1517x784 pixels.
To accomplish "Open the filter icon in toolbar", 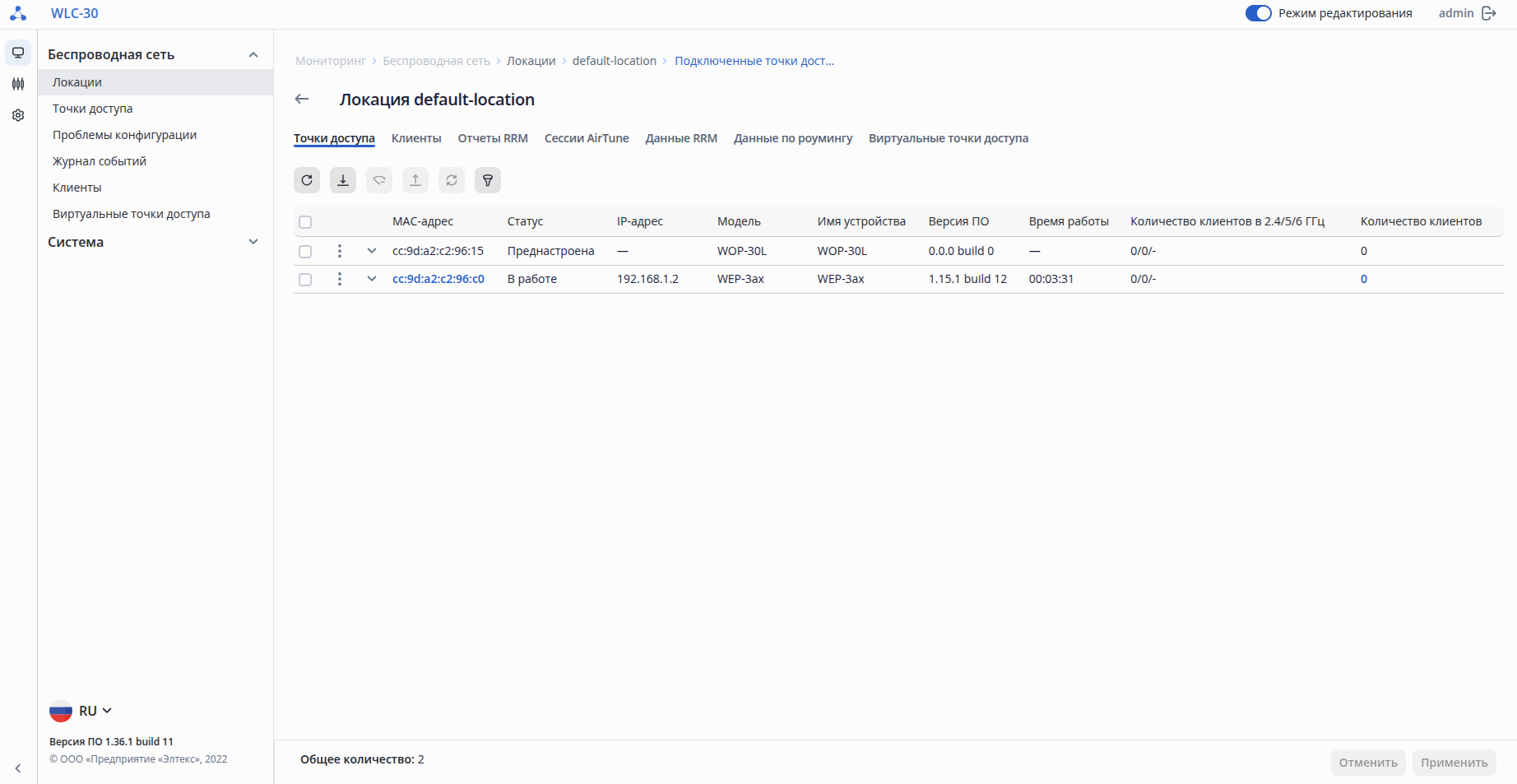I will coord(488,180).
